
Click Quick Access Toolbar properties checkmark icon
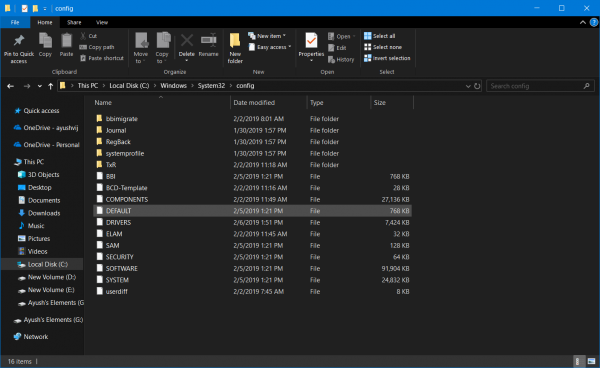(24, 8)
